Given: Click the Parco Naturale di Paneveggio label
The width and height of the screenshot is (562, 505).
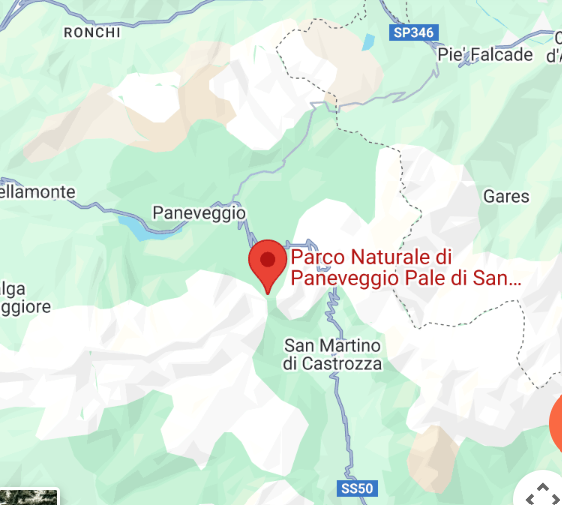Looking at the screenshot, I should (x=405, y=267).
